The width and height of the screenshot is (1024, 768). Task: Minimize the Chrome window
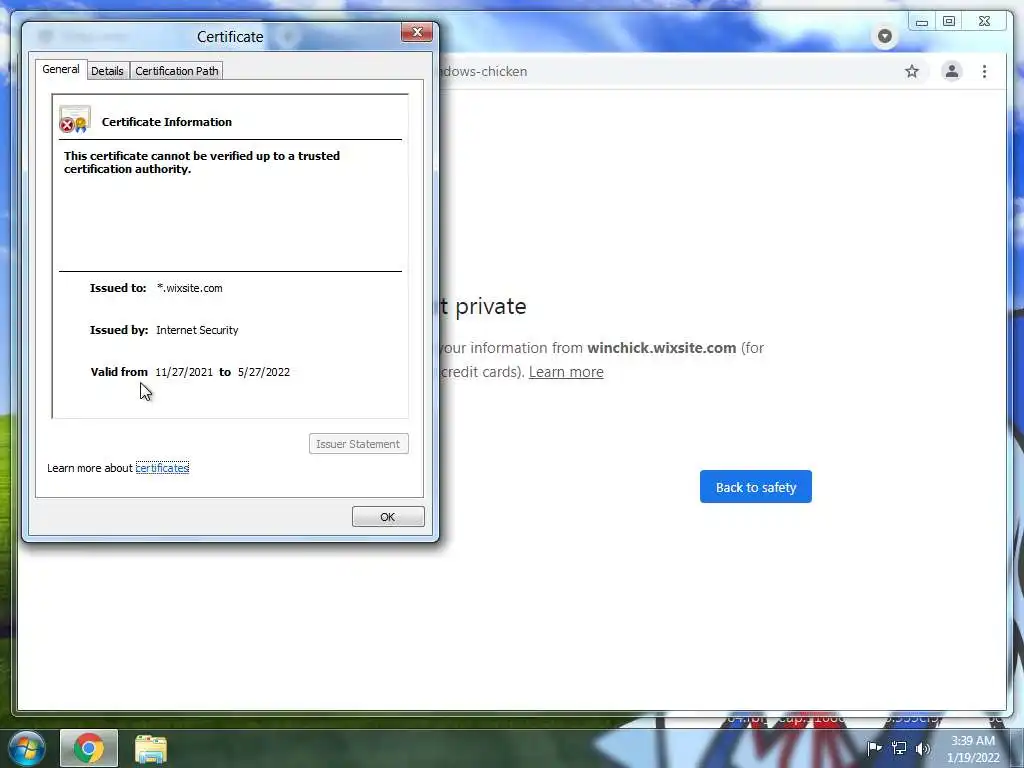[x=921, y=22]
